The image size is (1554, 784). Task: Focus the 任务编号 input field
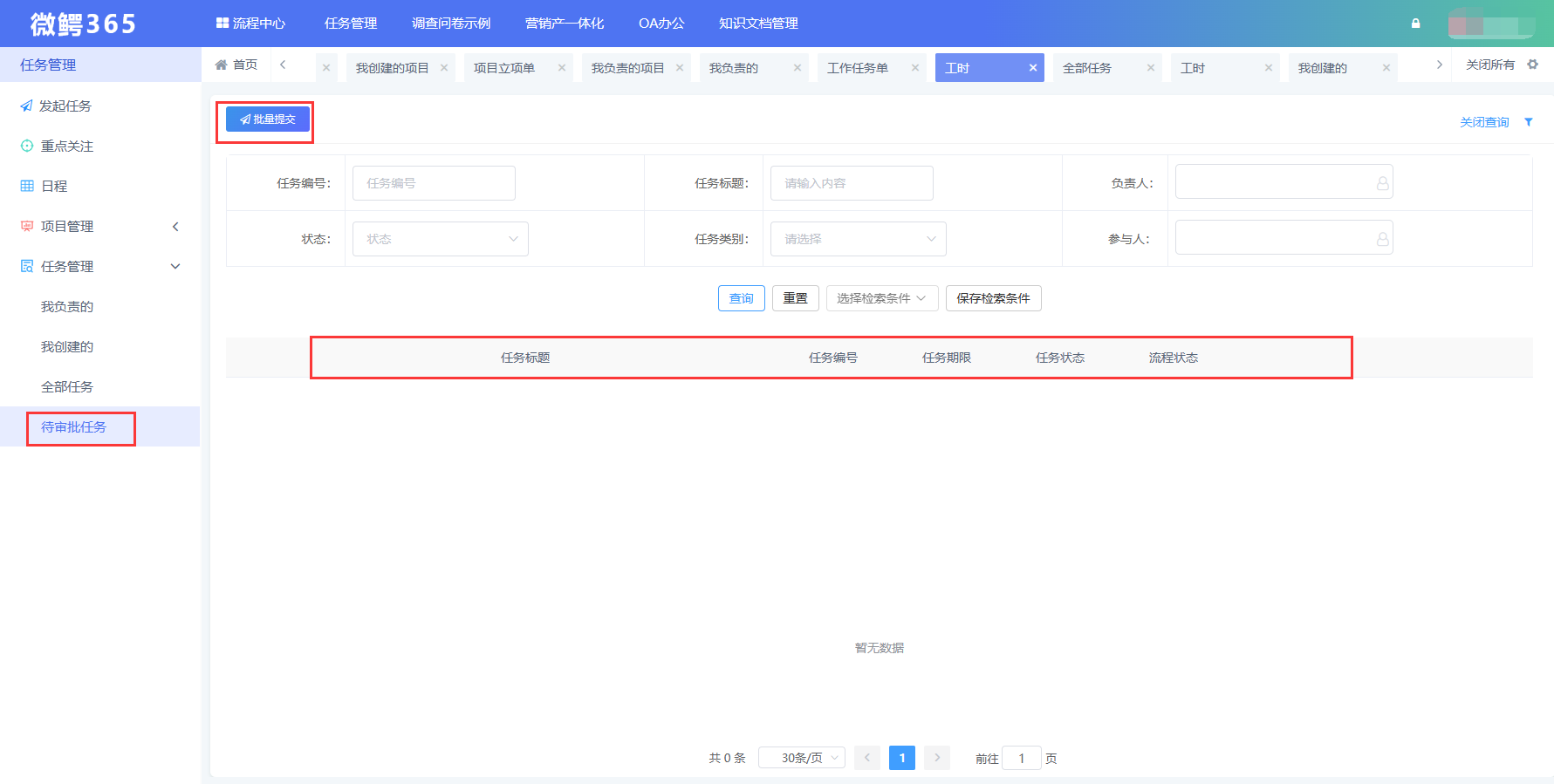pos(434,183)
